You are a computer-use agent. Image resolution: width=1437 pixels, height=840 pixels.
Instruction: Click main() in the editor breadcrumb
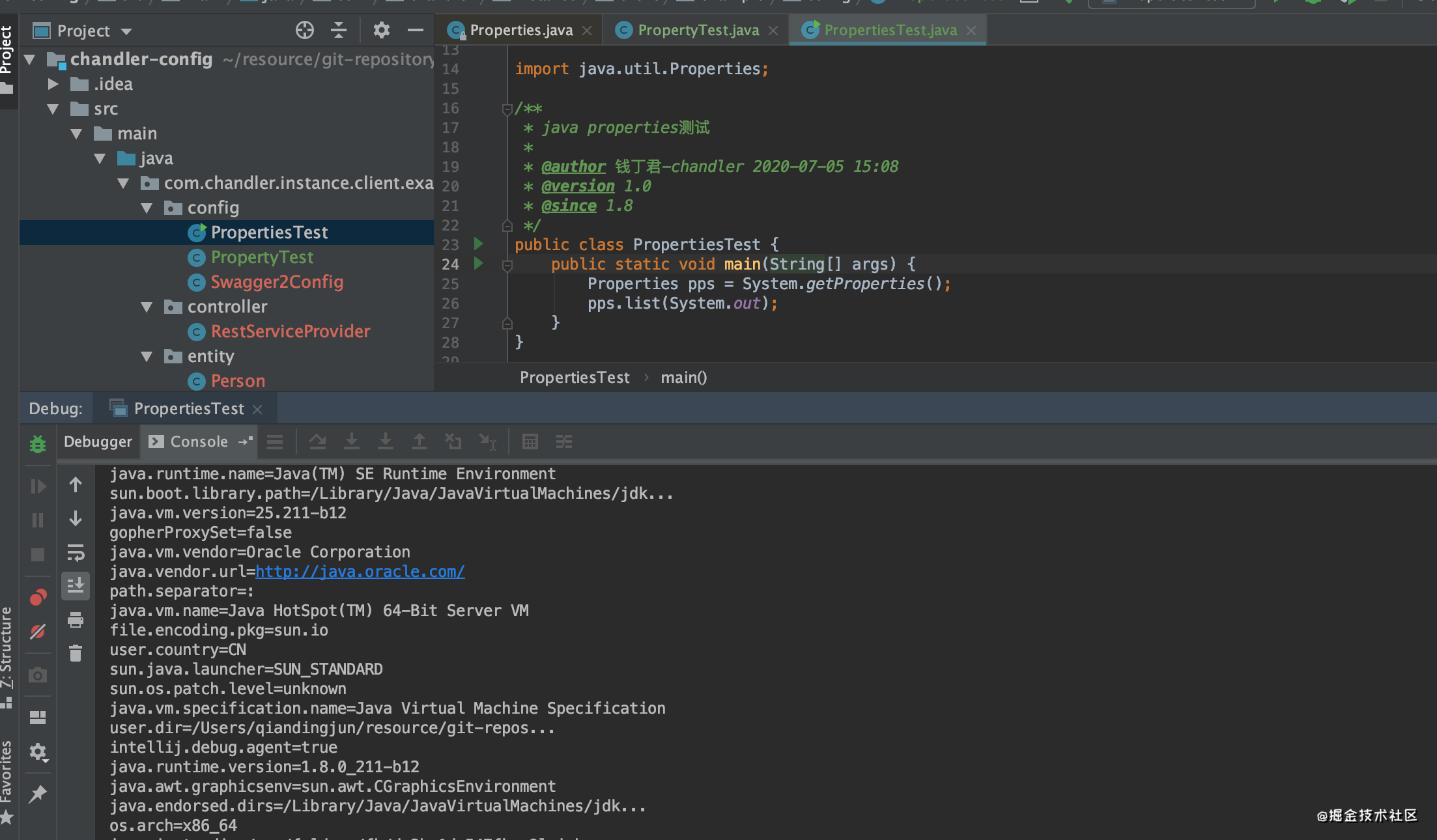(x=683, y=378)
